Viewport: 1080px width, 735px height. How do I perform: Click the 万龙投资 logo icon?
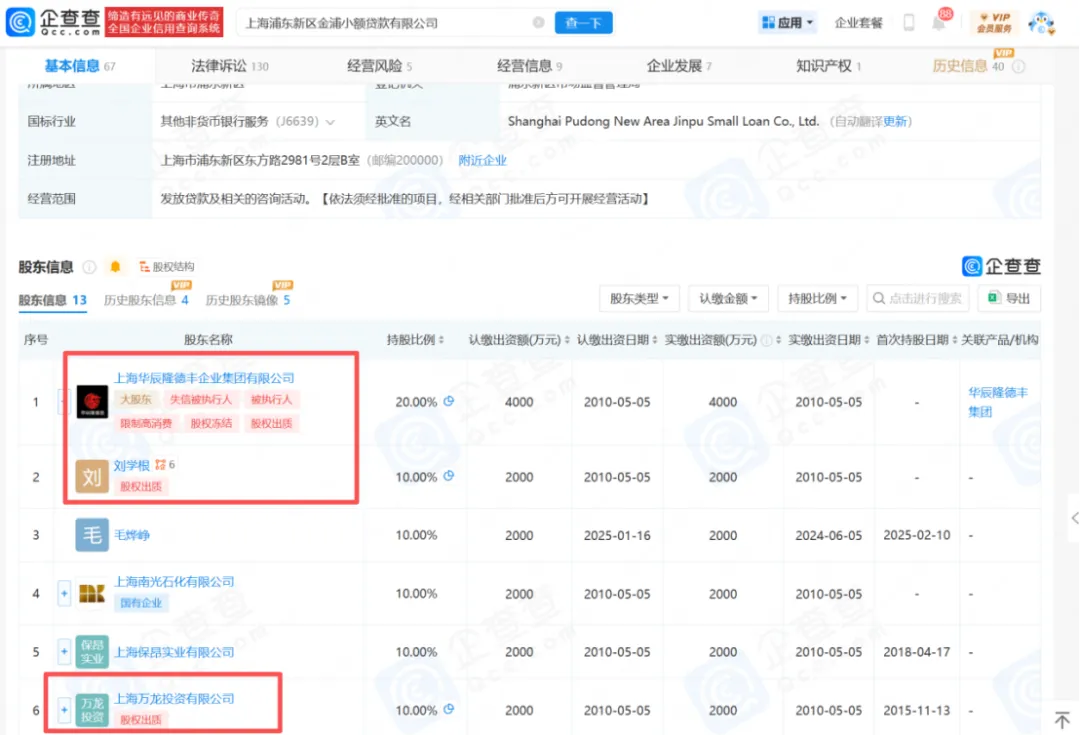(x=92, y=710)
